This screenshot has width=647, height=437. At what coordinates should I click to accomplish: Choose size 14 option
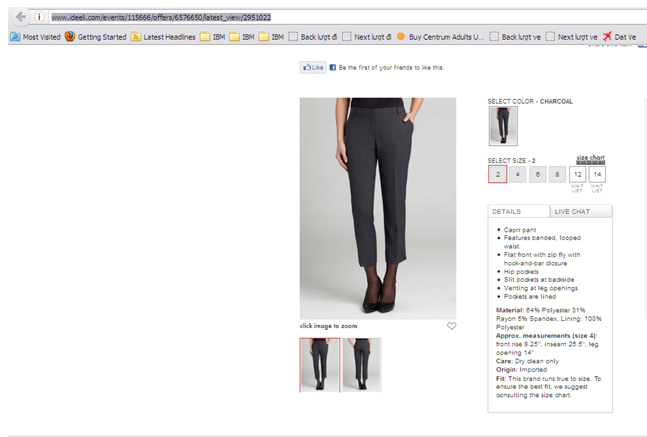(x=597, y=174)
